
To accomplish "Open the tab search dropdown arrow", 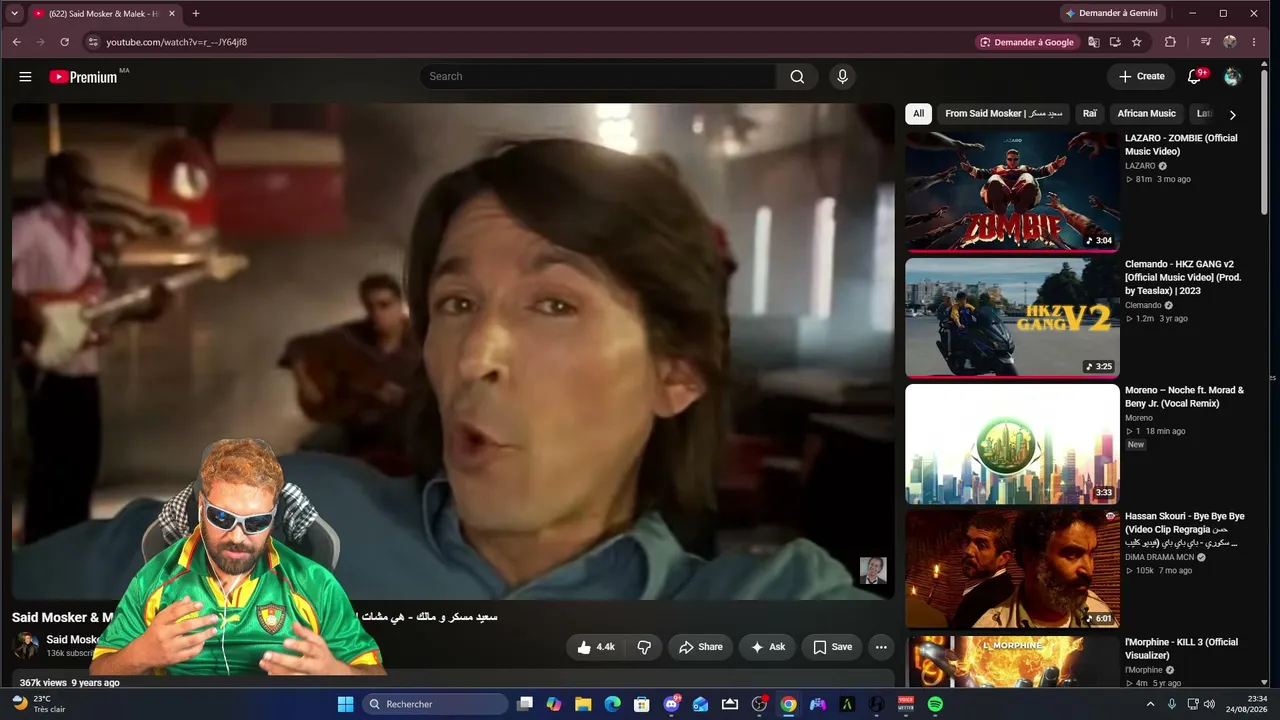I will point(14,14).
